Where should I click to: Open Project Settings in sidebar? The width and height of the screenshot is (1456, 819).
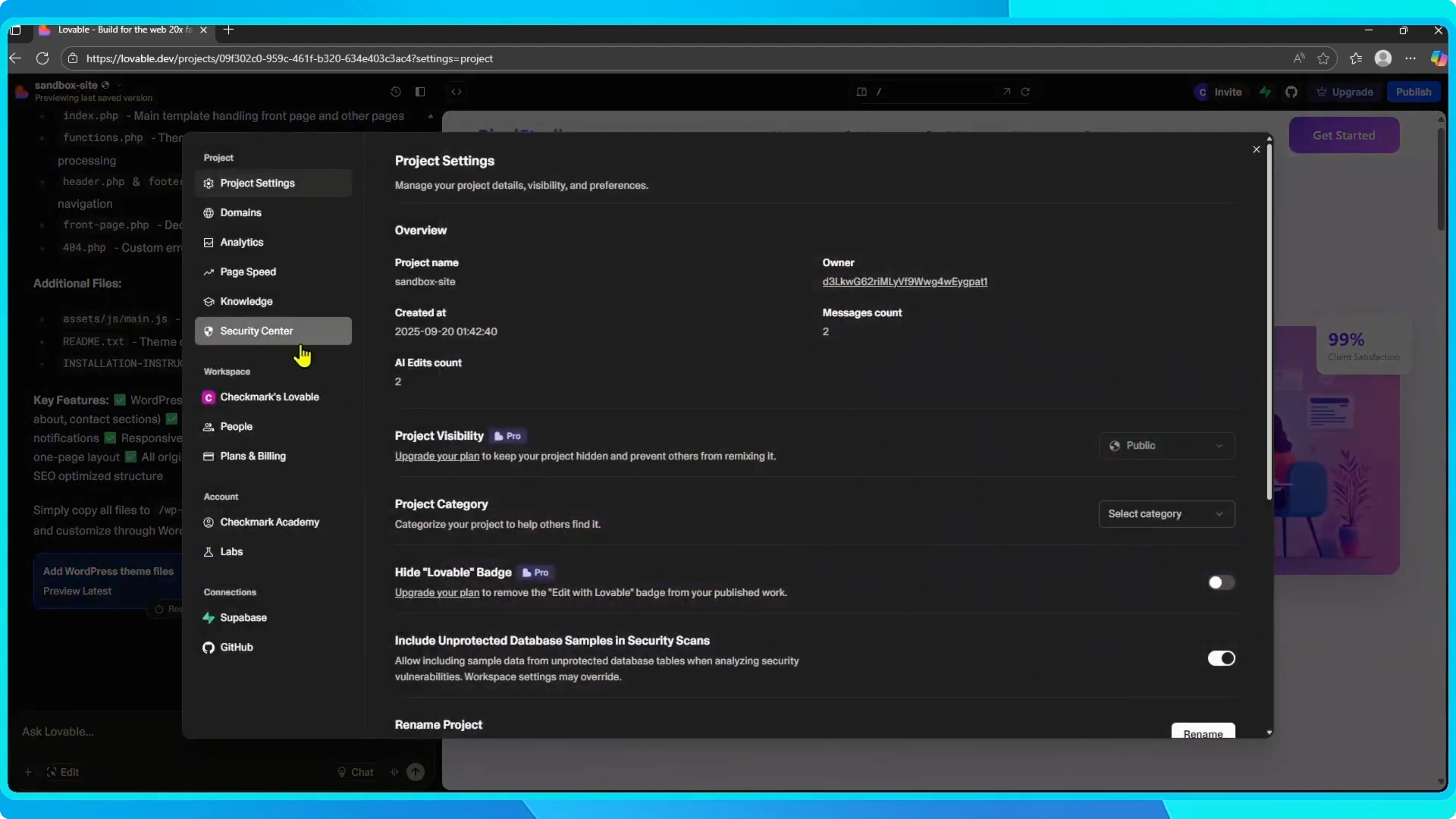coord(273,183)
